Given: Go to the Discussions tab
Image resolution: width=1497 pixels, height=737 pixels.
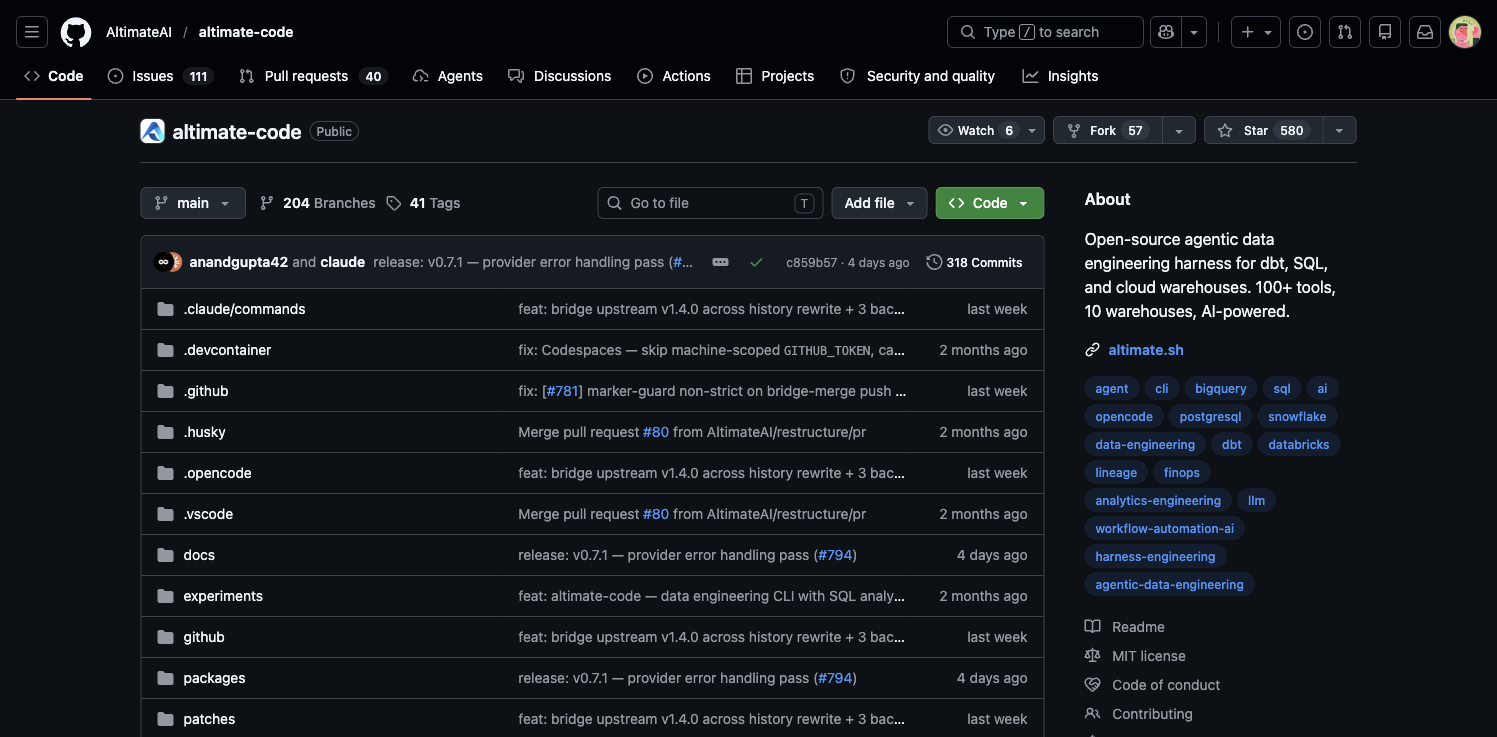Looking at the screenshot, I should point(560,76).
